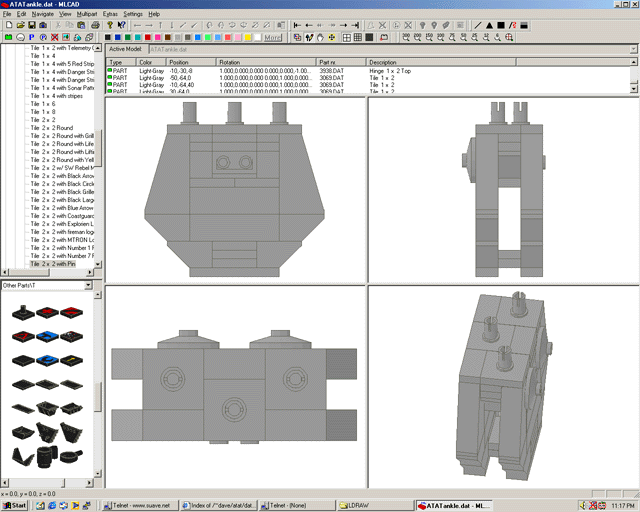Viewport: 640px width, 512px height.
Task: Open the Extras menu
Action: [110, 14]
